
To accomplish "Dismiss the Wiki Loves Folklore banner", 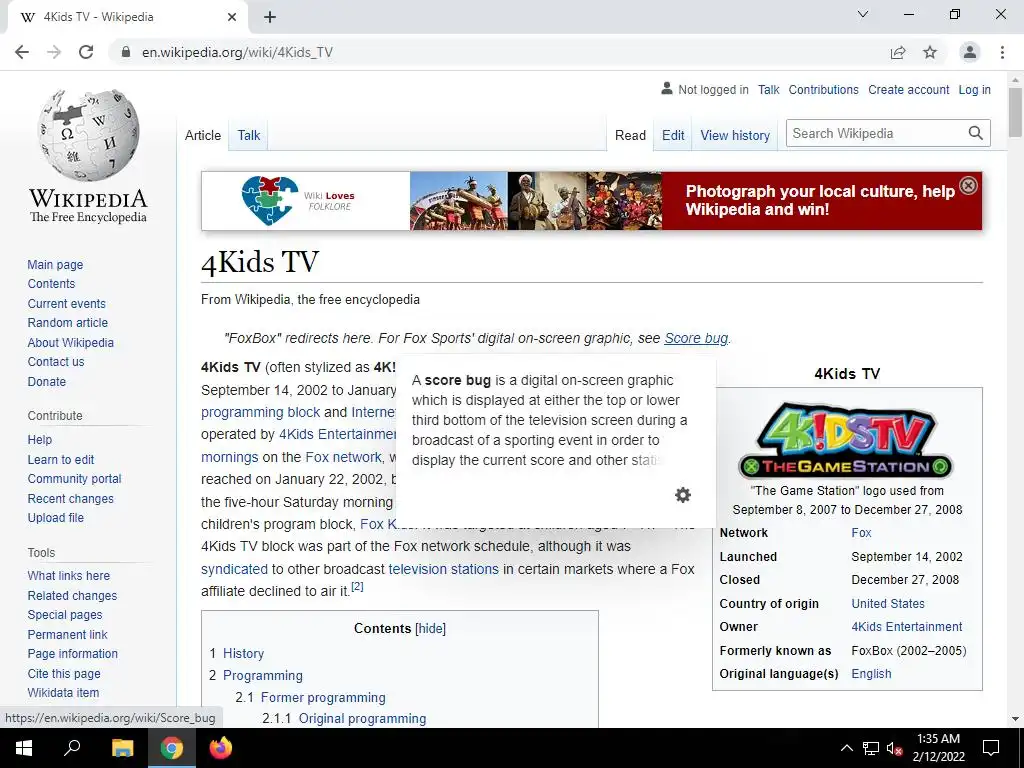I will (x=968, y=185).
